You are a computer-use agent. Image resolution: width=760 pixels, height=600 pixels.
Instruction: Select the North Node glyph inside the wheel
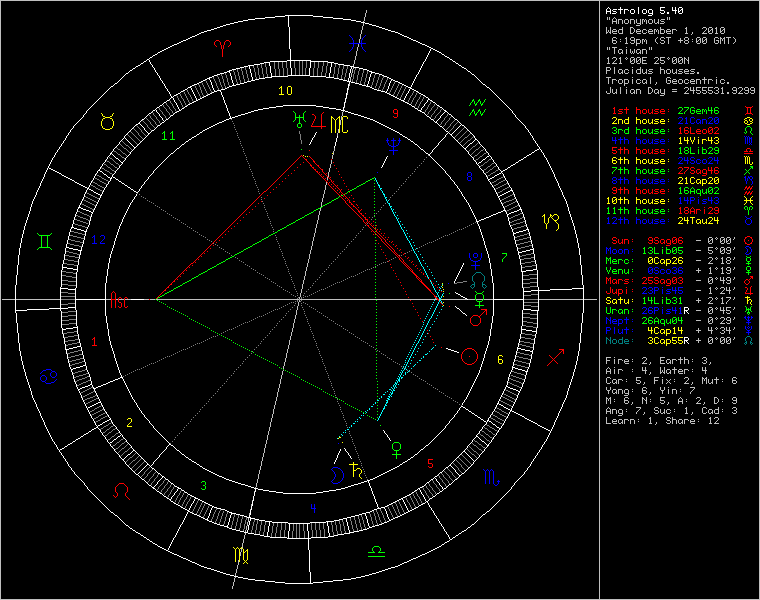[479, 281]
